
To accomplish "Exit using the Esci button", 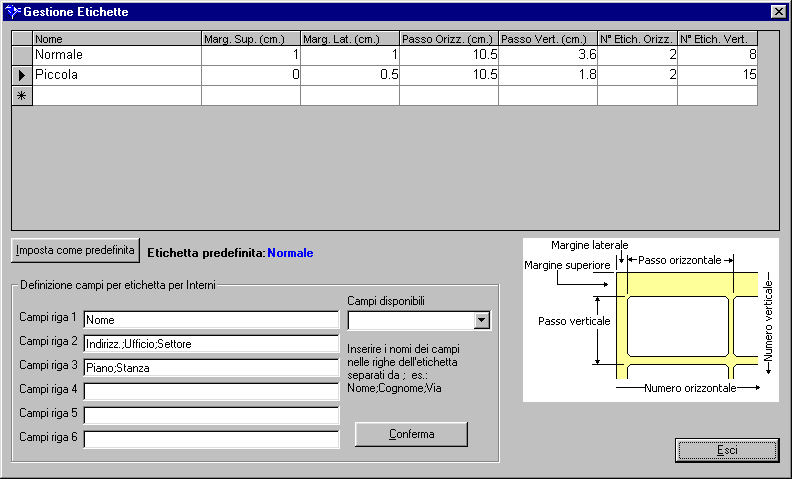I will click(x=727, y=450).
